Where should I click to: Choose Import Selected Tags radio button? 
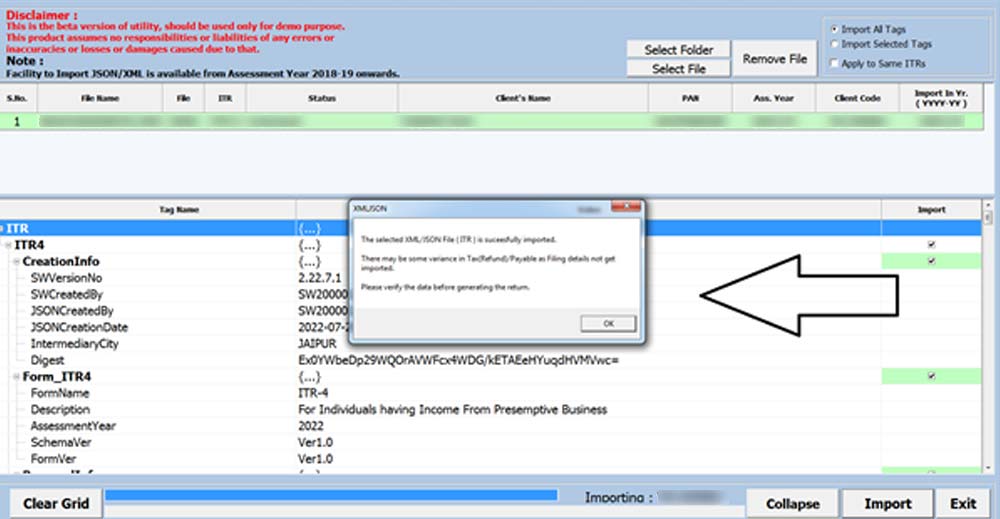pos(835,44)
